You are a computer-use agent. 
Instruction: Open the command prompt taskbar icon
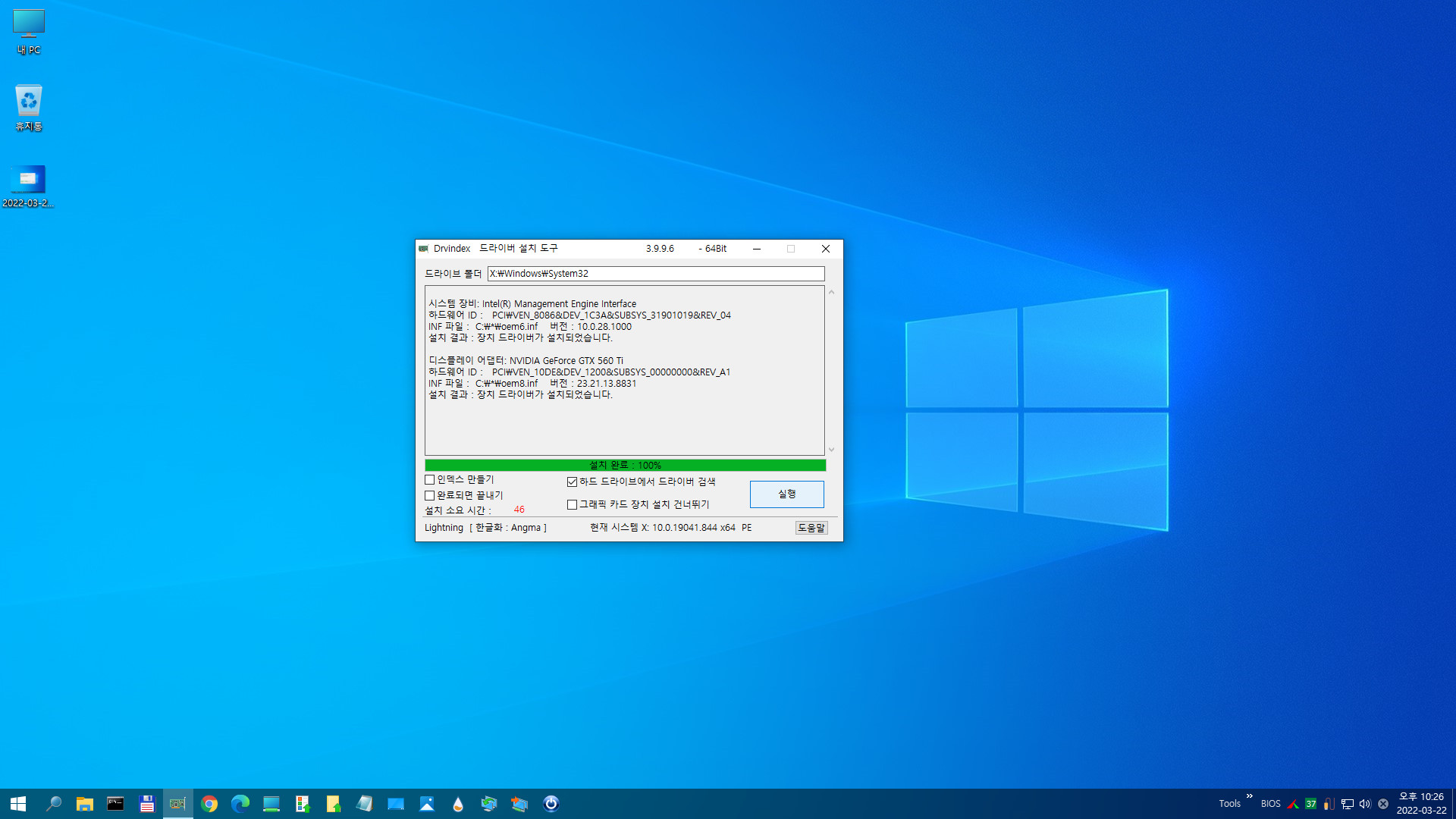(115, 804)
